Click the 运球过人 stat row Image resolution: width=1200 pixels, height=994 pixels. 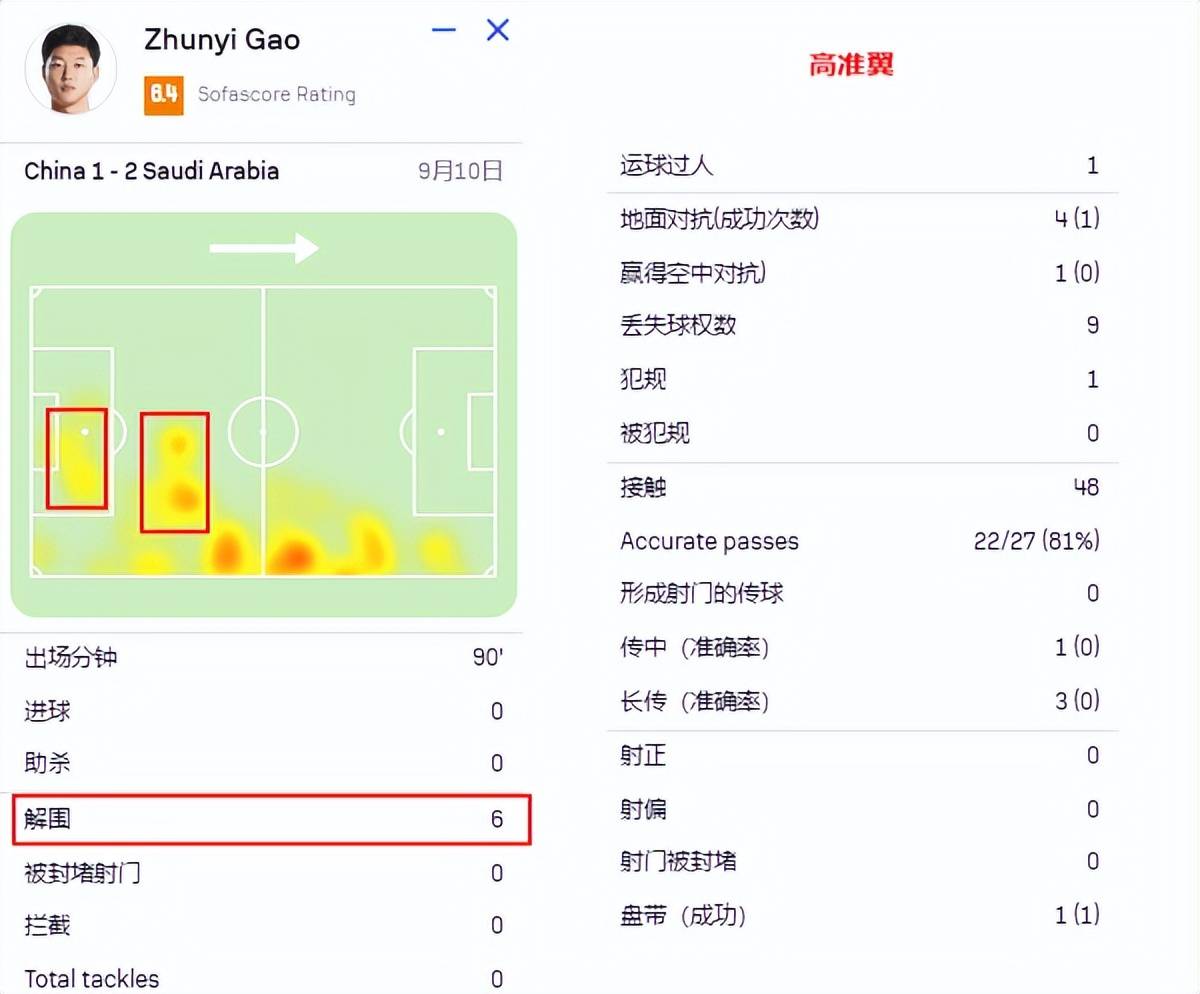click(x=862, y=165)
